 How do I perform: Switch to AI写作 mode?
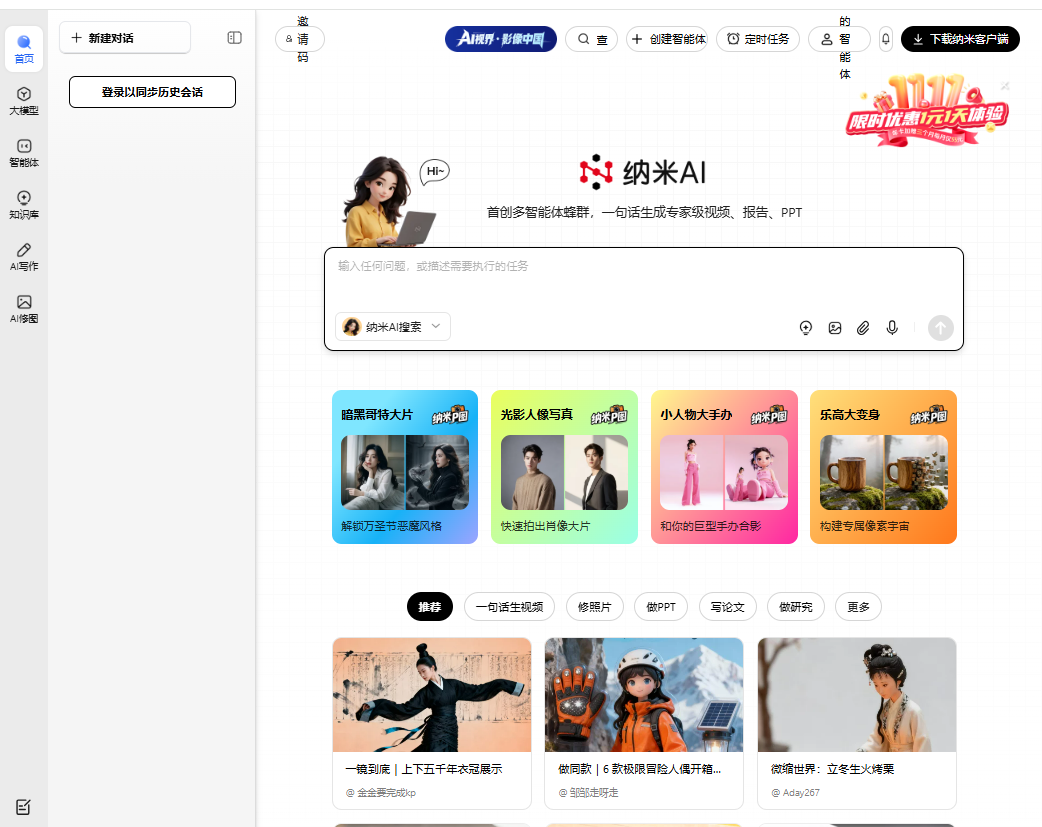click(23, 257)
